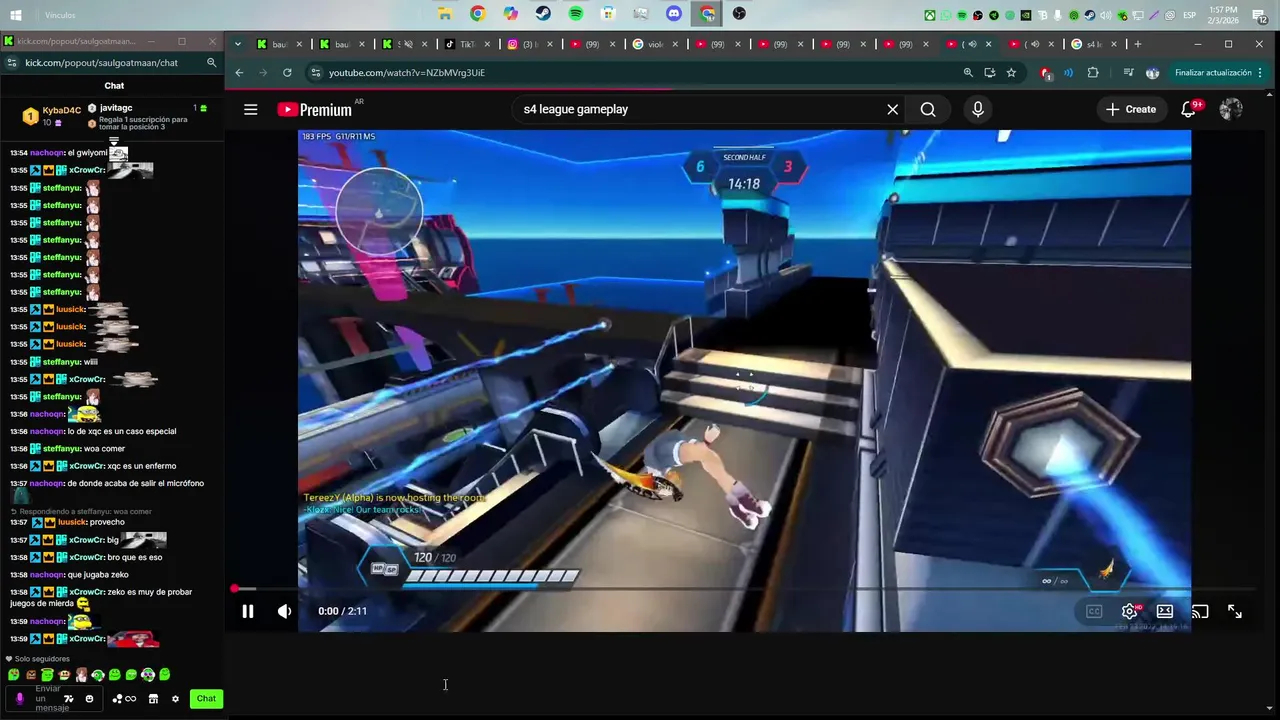Open Chrome extensions puzzle icon

[1093, 73]
